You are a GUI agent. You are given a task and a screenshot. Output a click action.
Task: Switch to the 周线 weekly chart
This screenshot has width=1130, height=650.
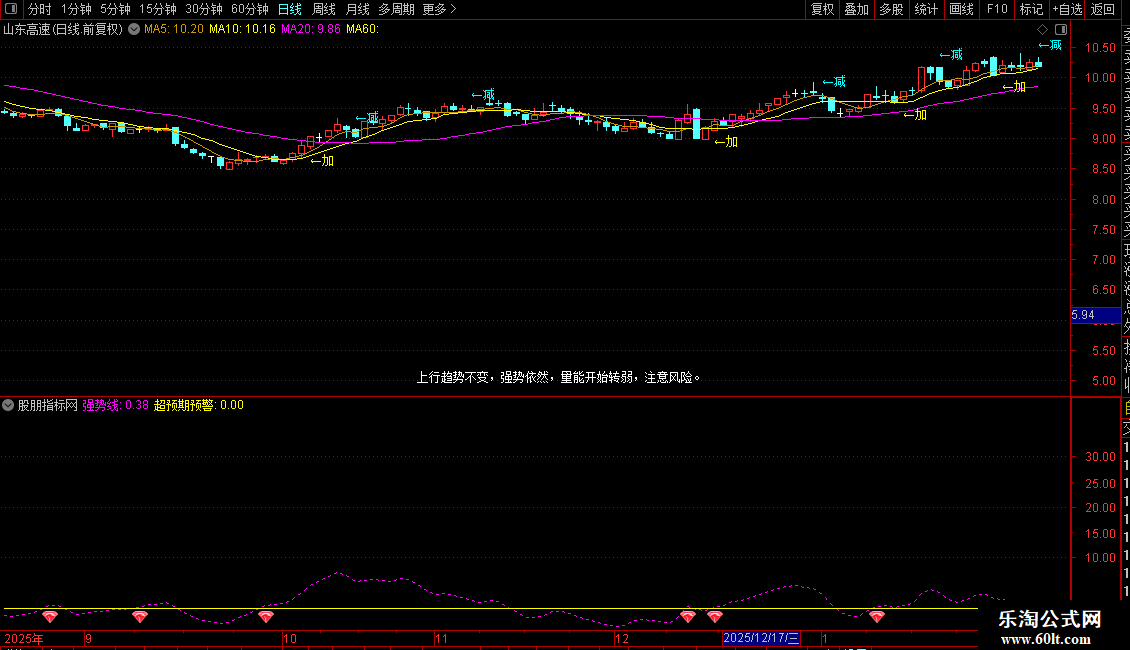[324, 9]
